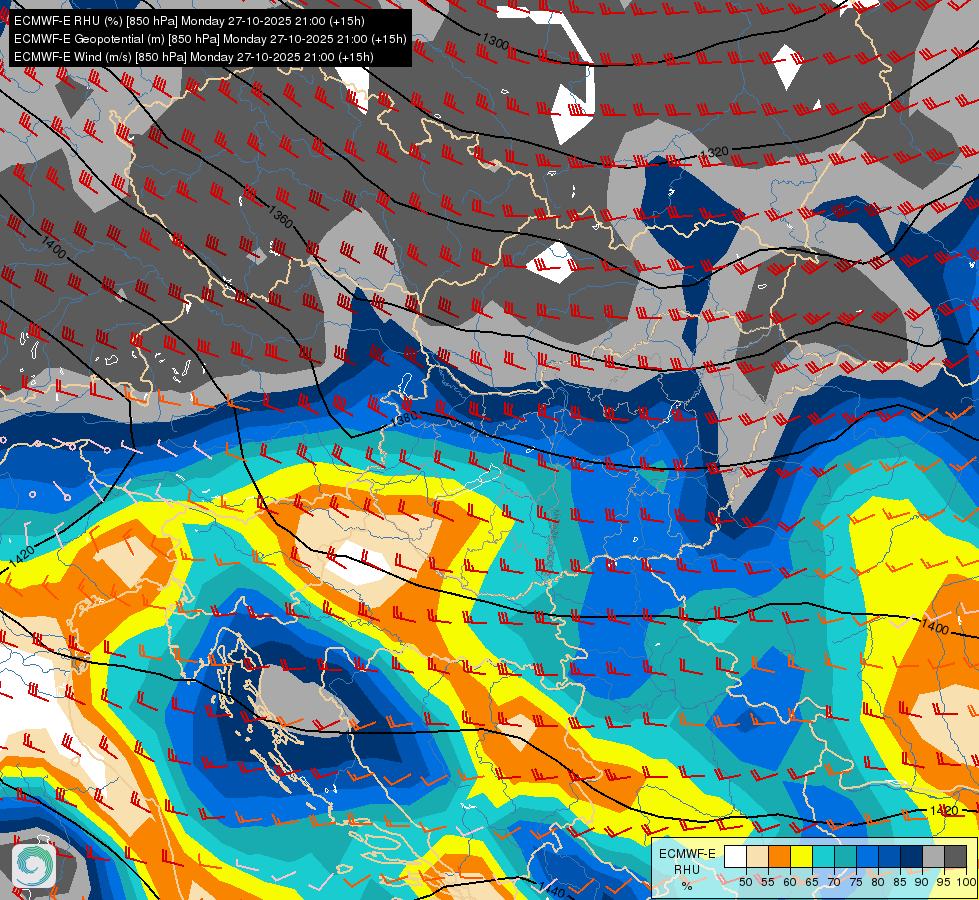This screenshot has width=979, height=900.
Task: Select the light gray 90–95% legend swatch
Action: [x=933, y=857]
